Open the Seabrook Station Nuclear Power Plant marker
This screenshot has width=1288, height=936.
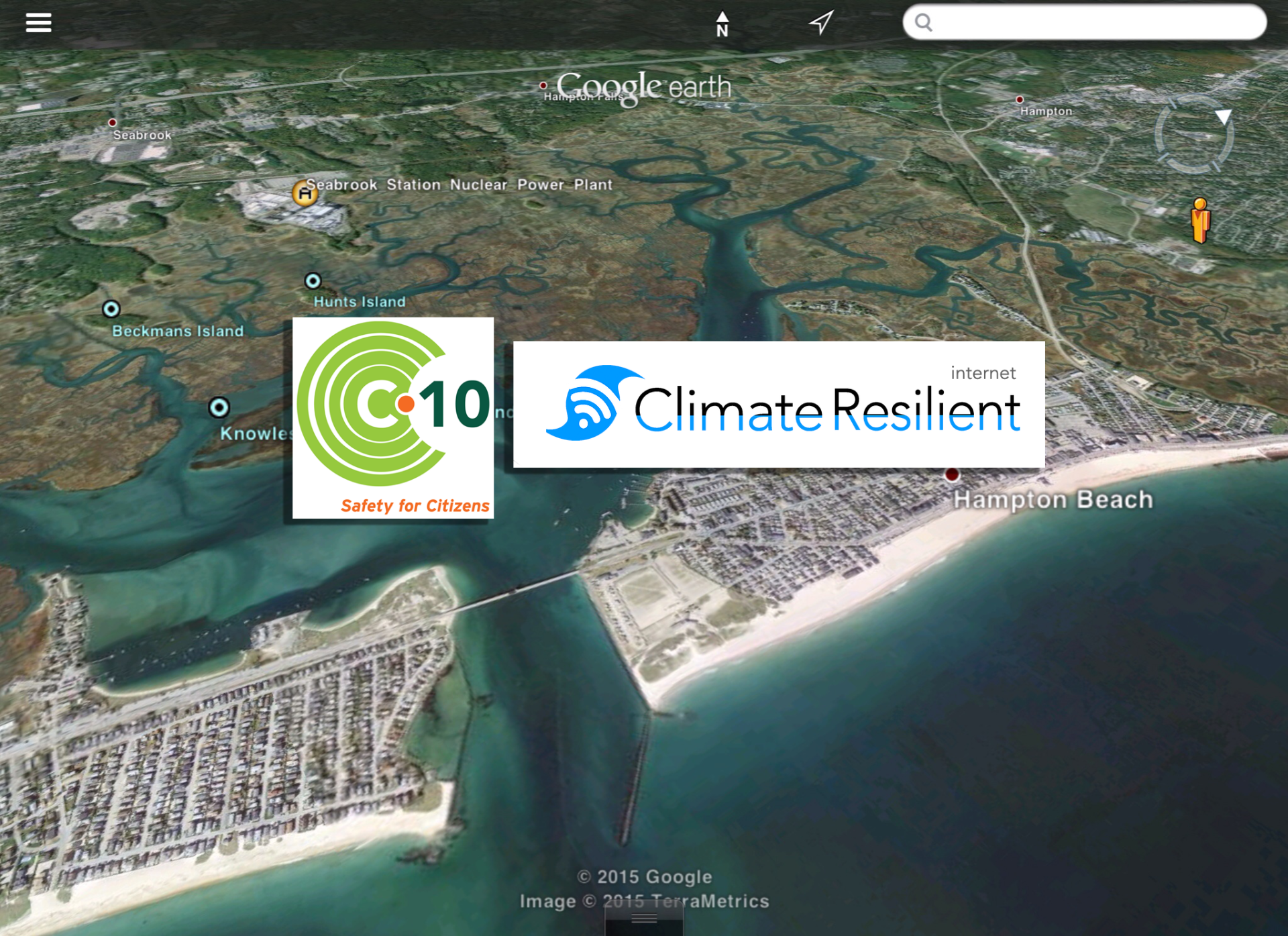click(x=305, y=193)
